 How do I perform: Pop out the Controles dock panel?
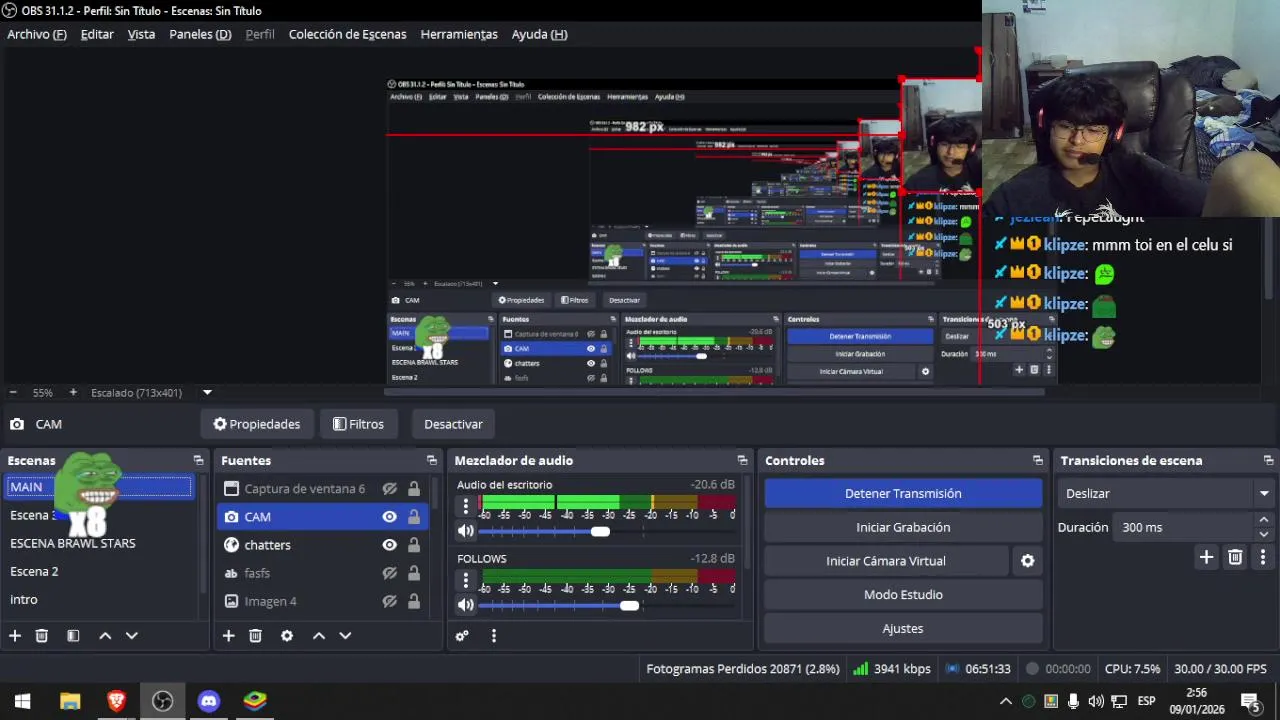click(x=1038, y=460)
